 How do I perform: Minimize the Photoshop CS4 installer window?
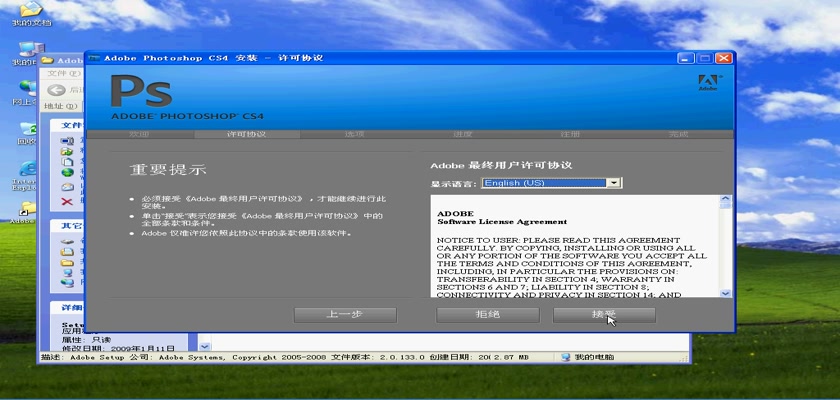click(x=685, y=58)
